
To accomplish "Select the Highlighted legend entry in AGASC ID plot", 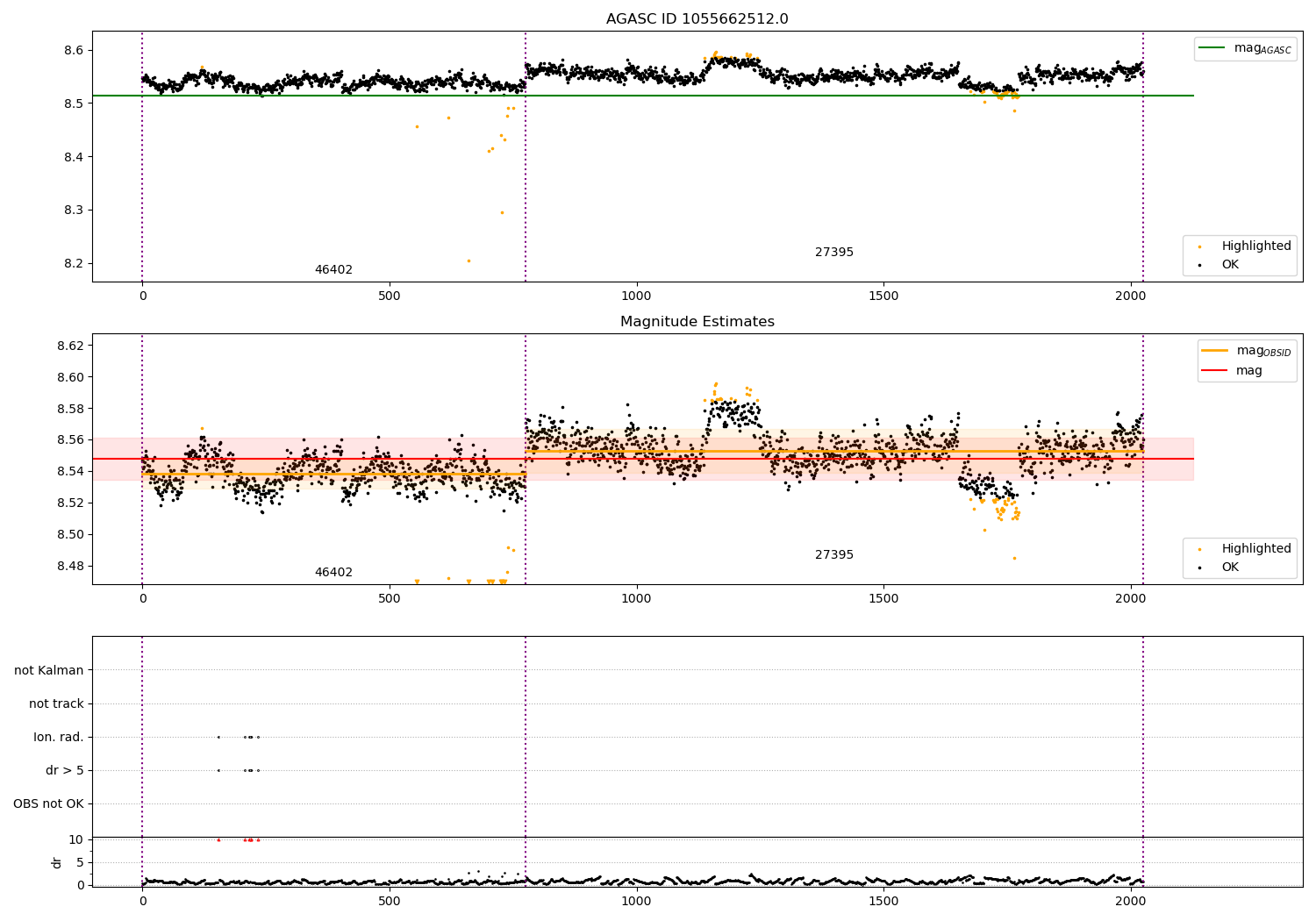I will click(1256, 246).
